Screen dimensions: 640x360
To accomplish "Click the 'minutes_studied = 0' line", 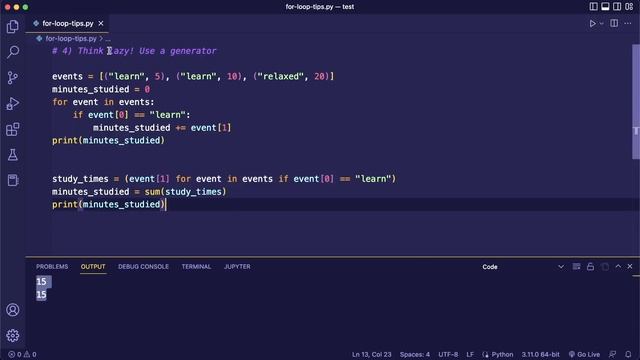I will [101, 89].
